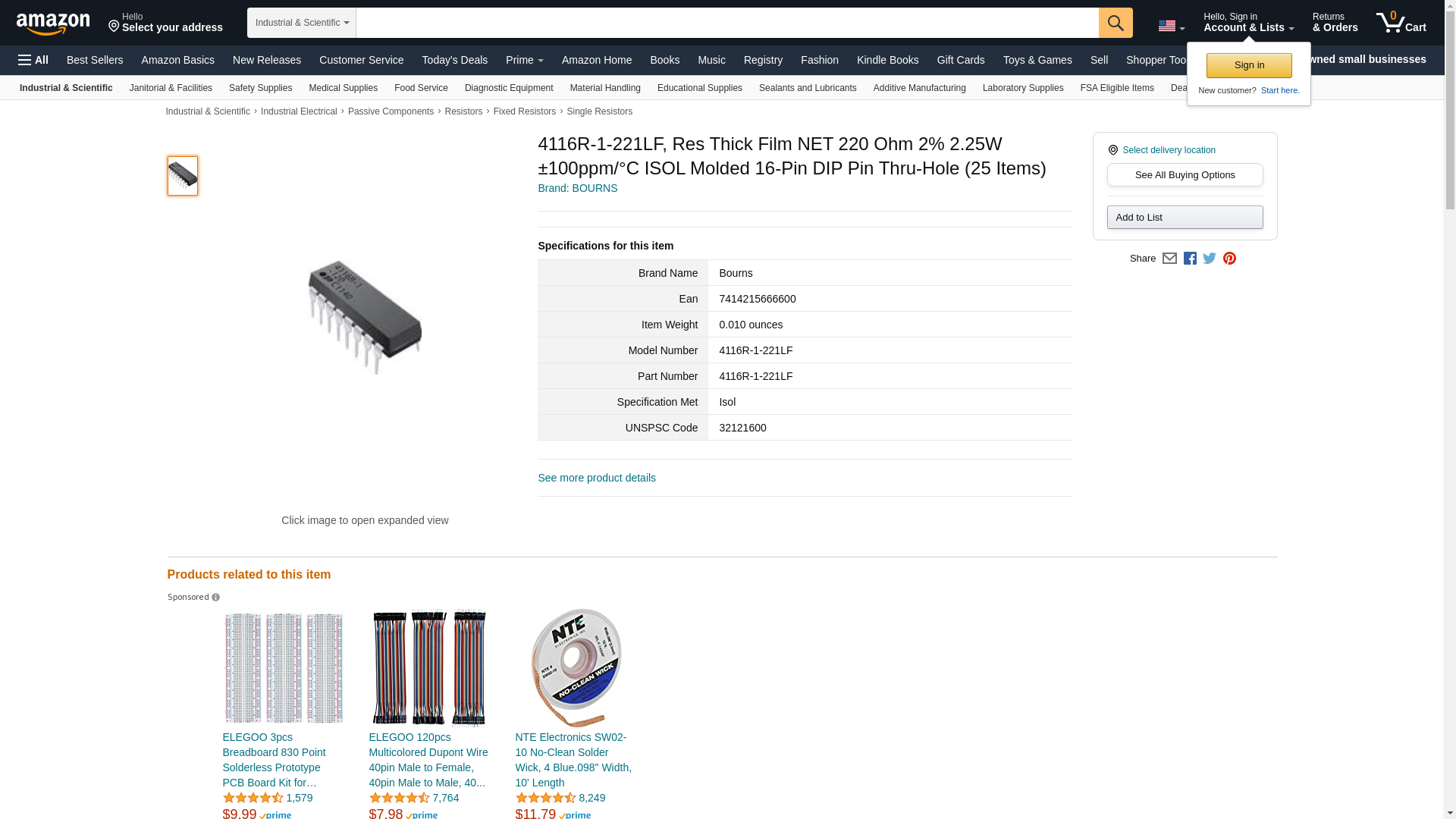The height and width of the screenshot is (819, 1456).
Task: Open Today's Deals in the nav bar
Action: tap(455, 60)
